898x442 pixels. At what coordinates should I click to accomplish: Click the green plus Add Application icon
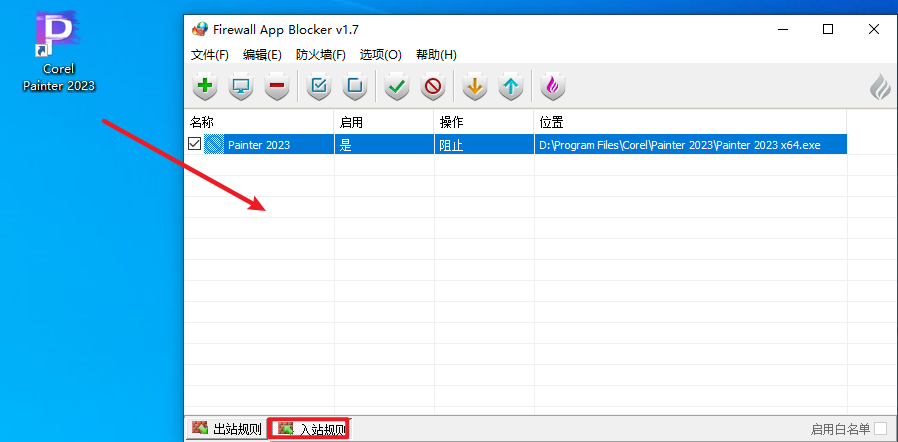pos(204,86)
